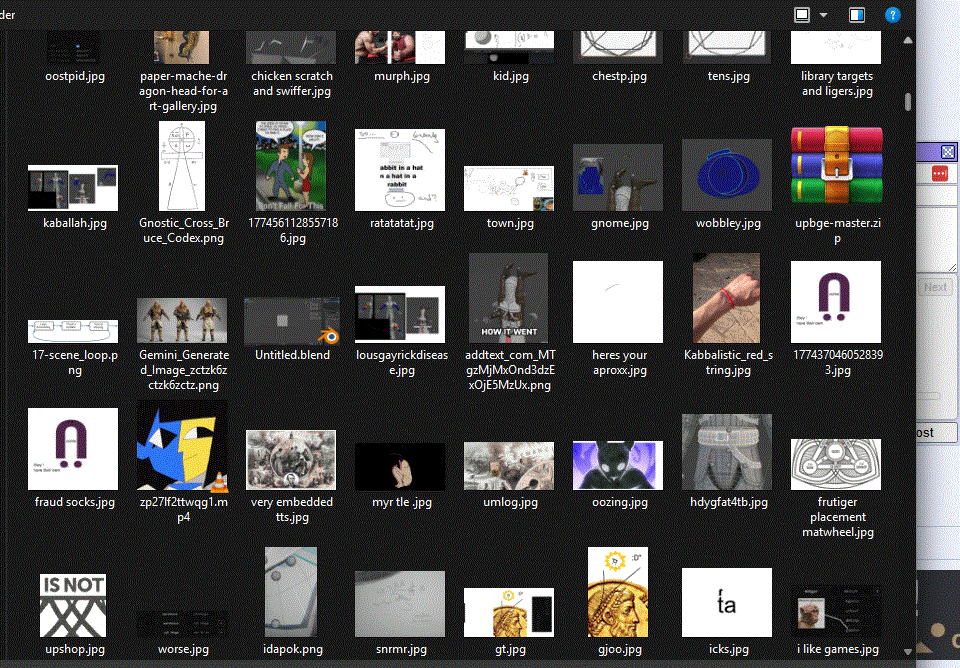Select lousgayrickdisease.jpg thumbnail
The height and width of the screenshot is (668, 960).
tap(400, 314)
